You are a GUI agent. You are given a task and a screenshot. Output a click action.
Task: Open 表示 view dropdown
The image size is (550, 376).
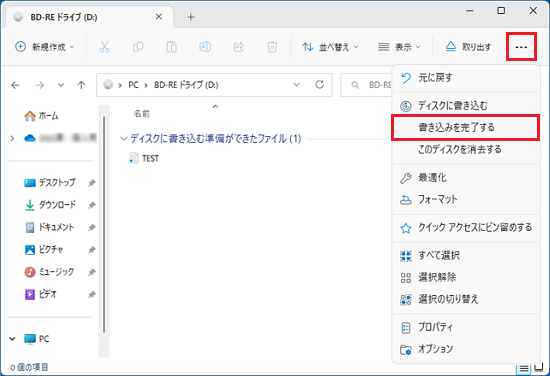(x=399, y=47)
